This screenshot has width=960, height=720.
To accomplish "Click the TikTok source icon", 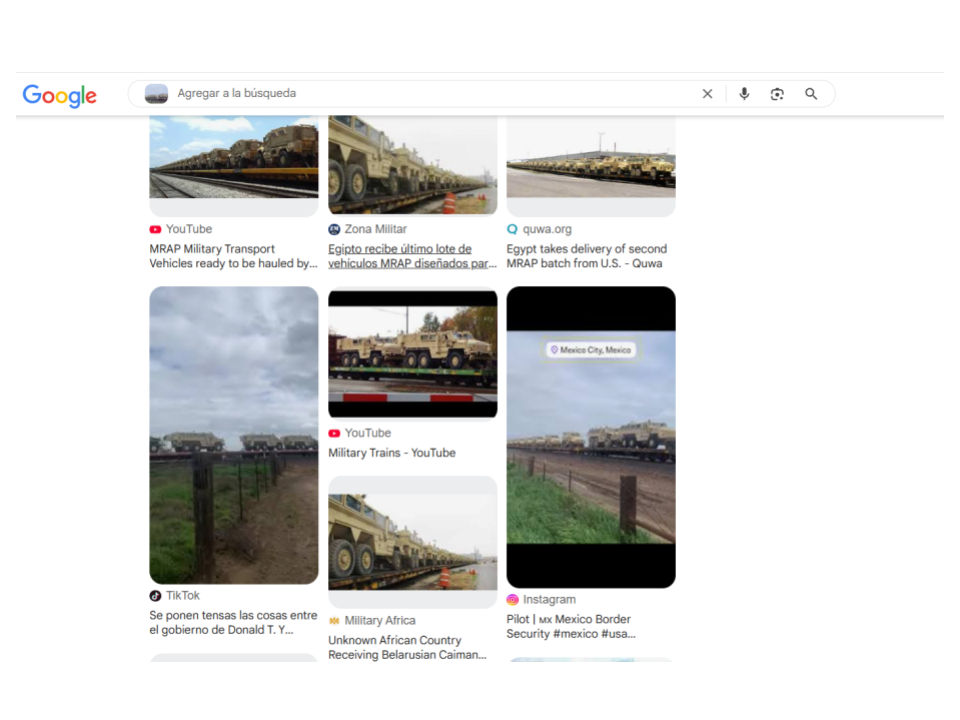I will click(156, 596).
